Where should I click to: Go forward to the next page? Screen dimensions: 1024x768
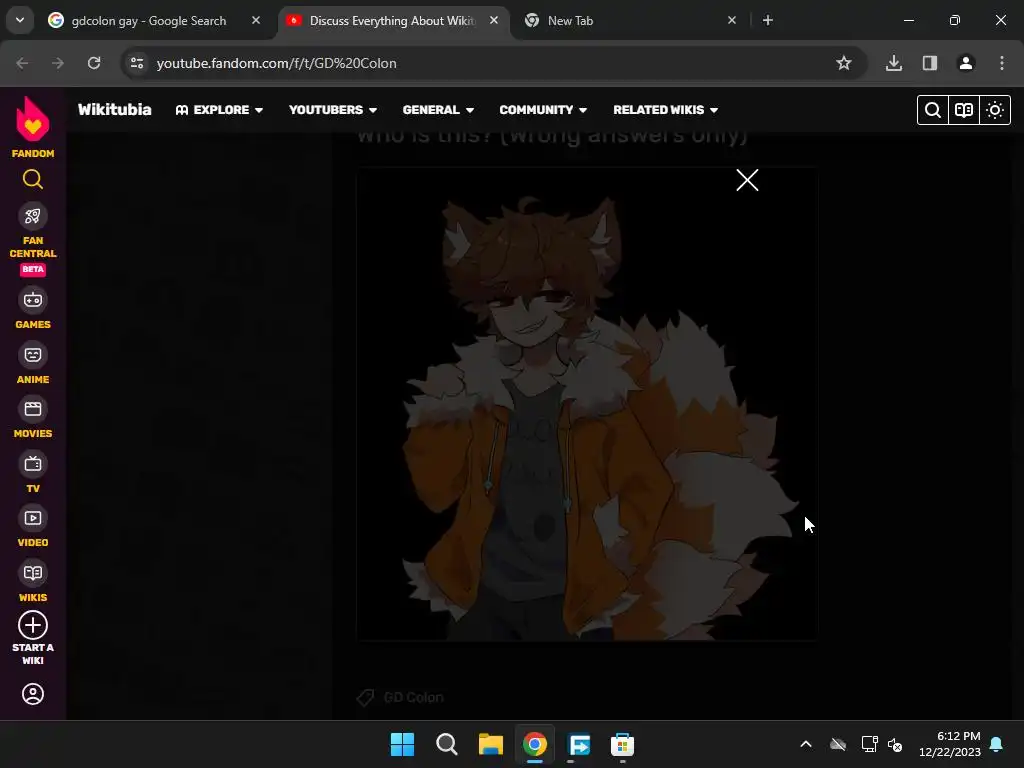tap(58, 63)
